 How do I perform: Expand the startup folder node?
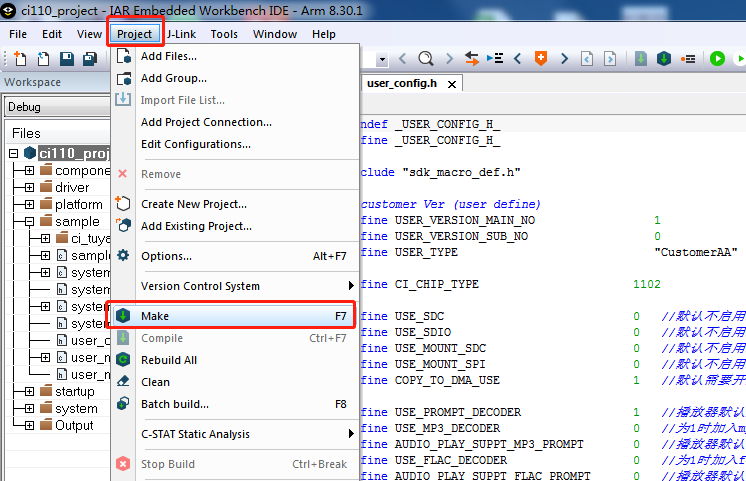point(29,392)
